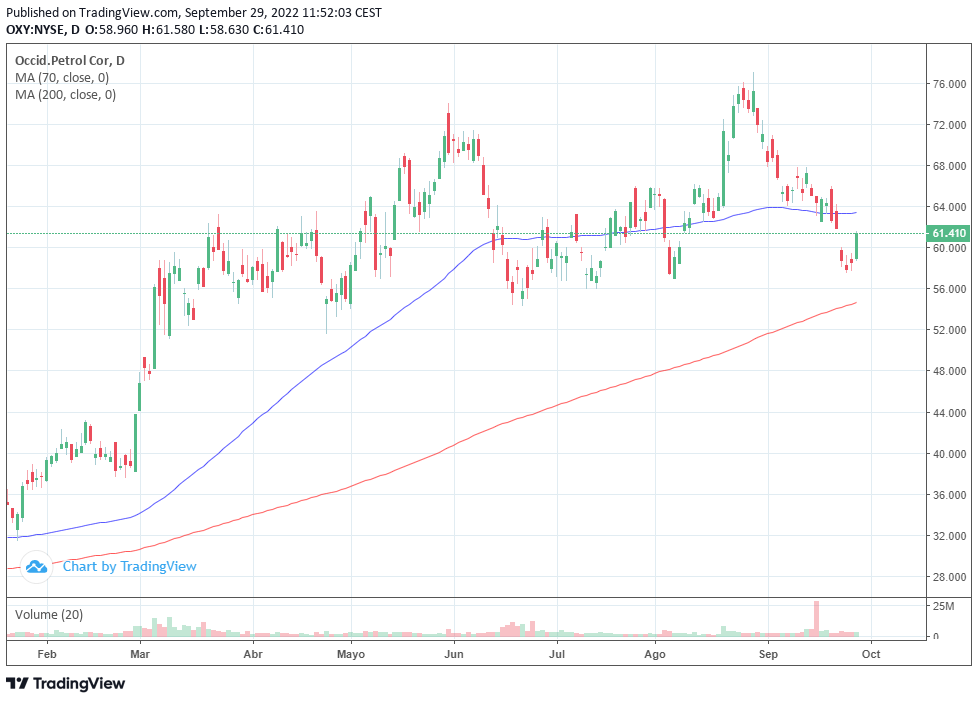Click the TradingView cloud logo icon

tap(36, 567)
